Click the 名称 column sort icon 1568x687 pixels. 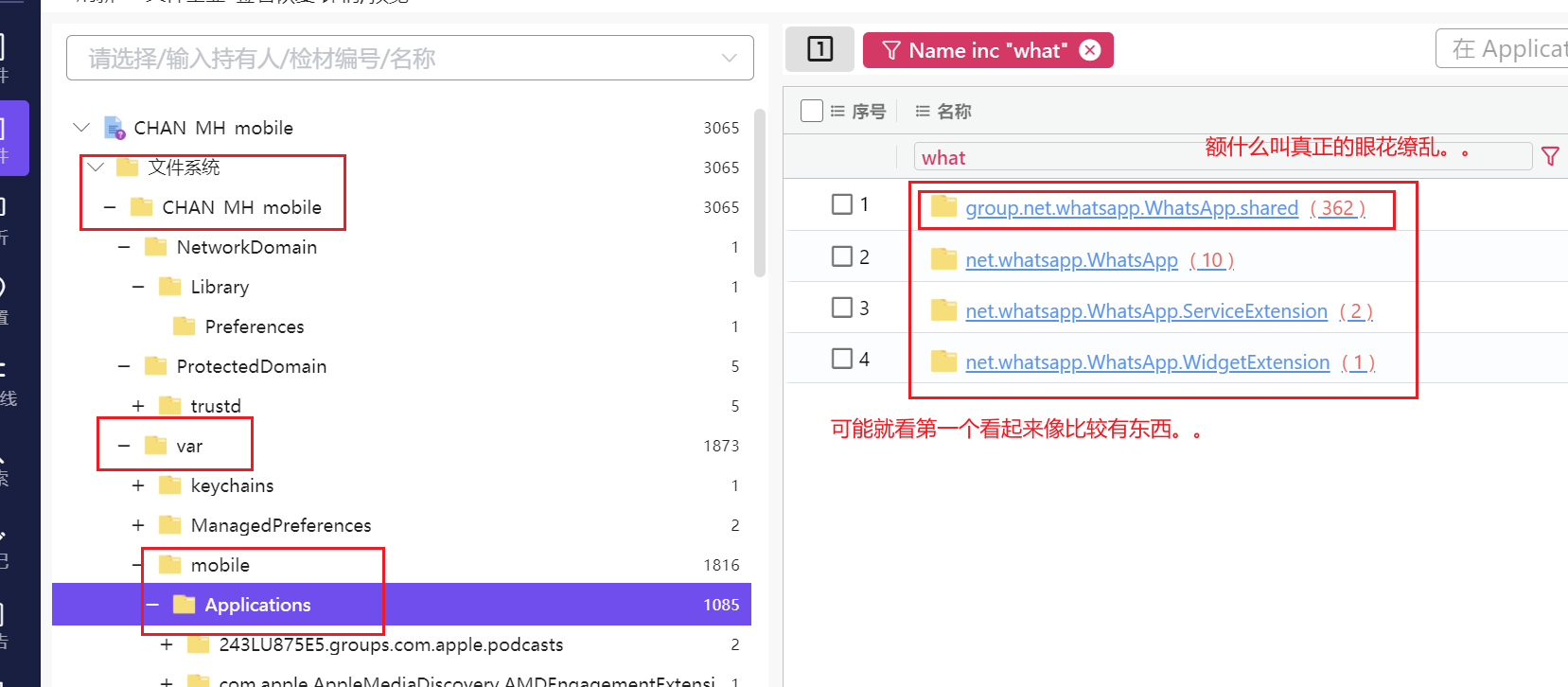click(x=923, y=112)
